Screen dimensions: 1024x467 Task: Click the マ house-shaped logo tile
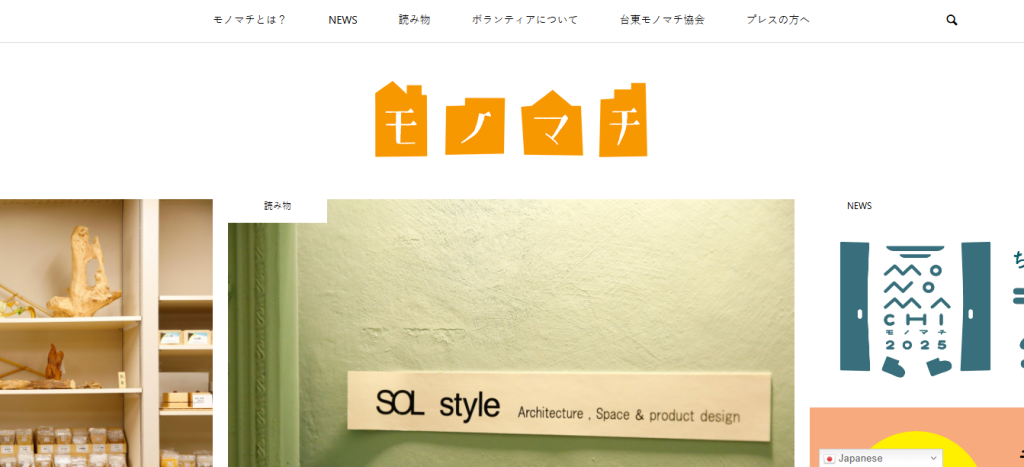point(553,123)
